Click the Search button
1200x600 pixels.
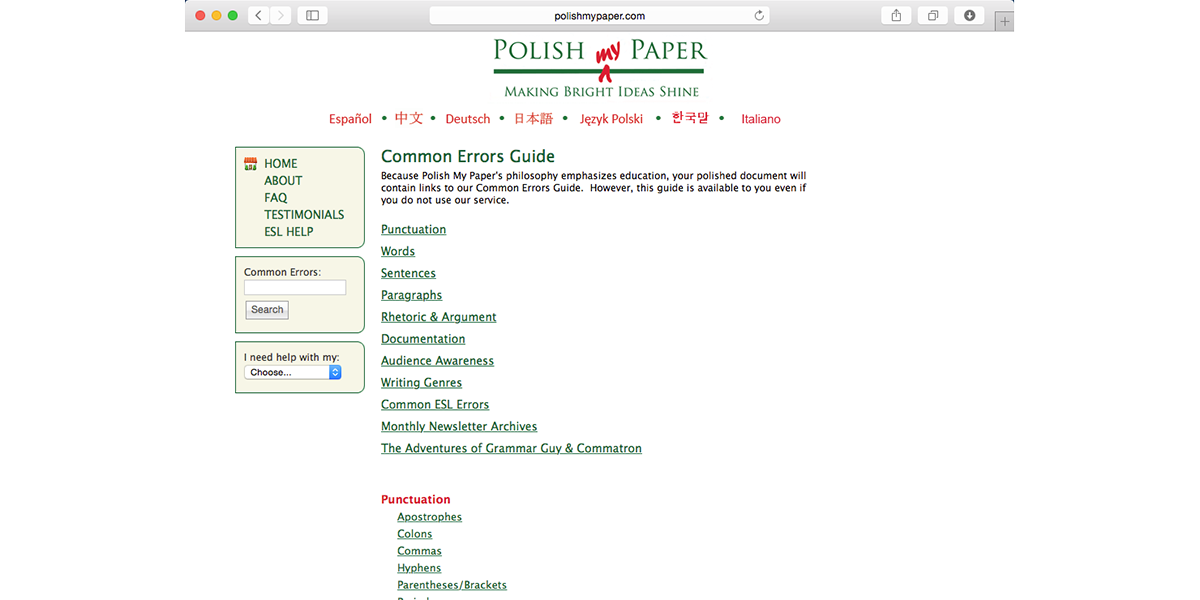(267, 310)
